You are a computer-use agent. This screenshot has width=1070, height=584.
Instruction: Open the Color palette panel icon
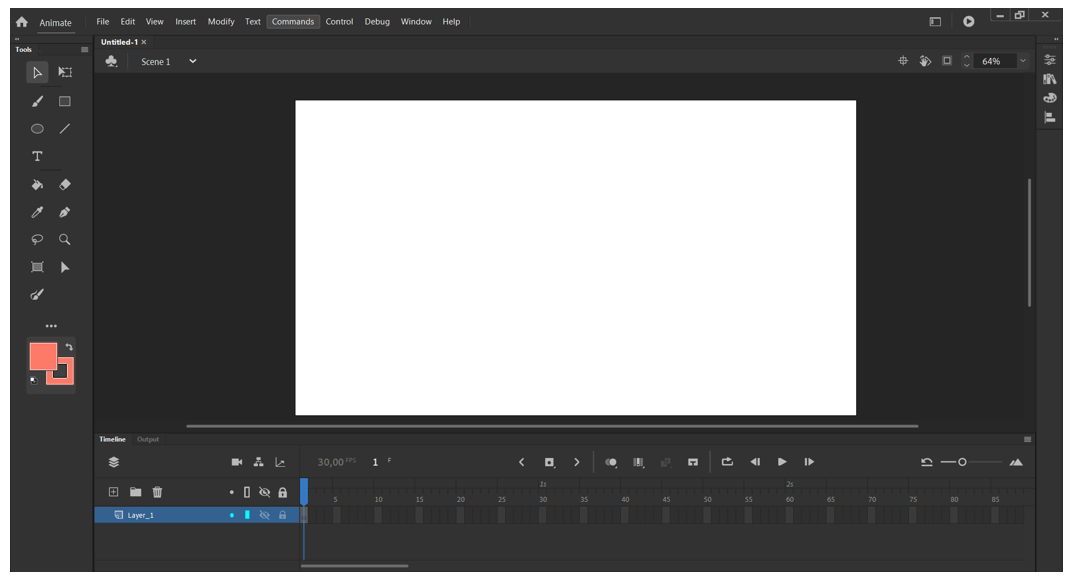tap(1050, 98)
